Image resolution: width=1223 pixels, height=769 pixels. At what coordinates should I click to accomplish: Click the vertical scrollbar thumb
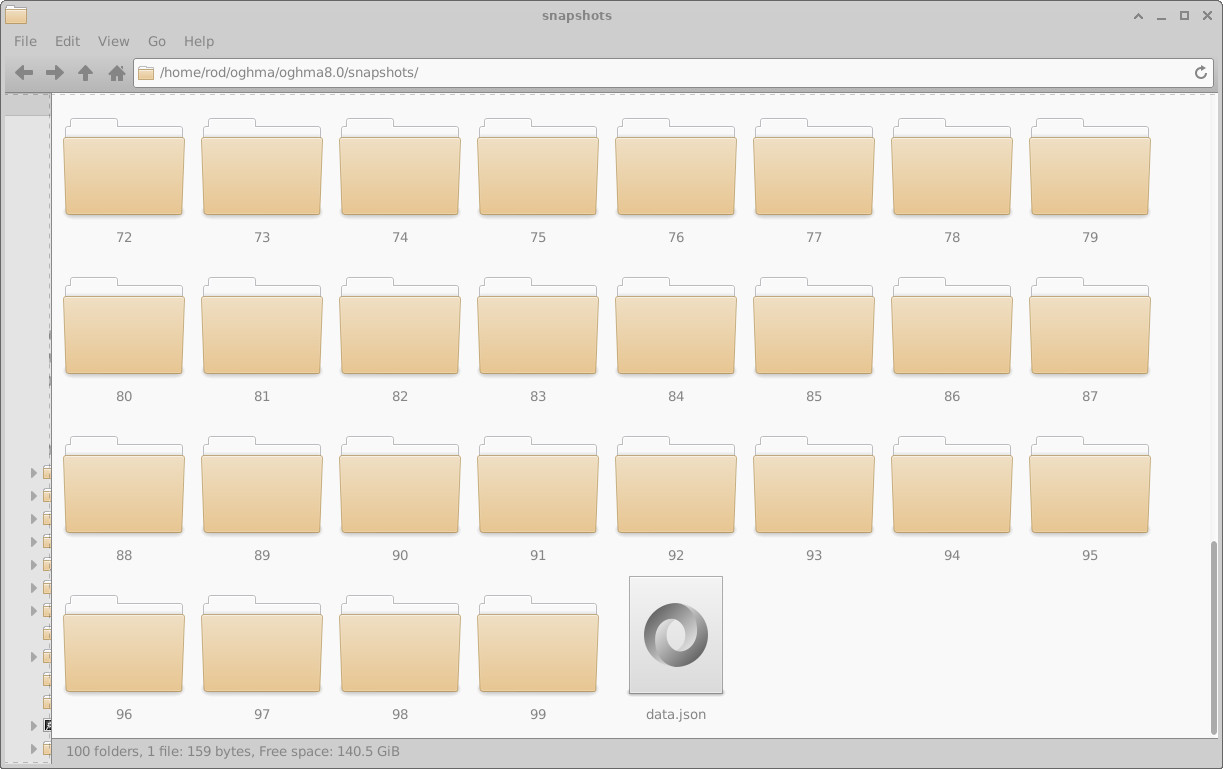click(x=1214, y=638)
